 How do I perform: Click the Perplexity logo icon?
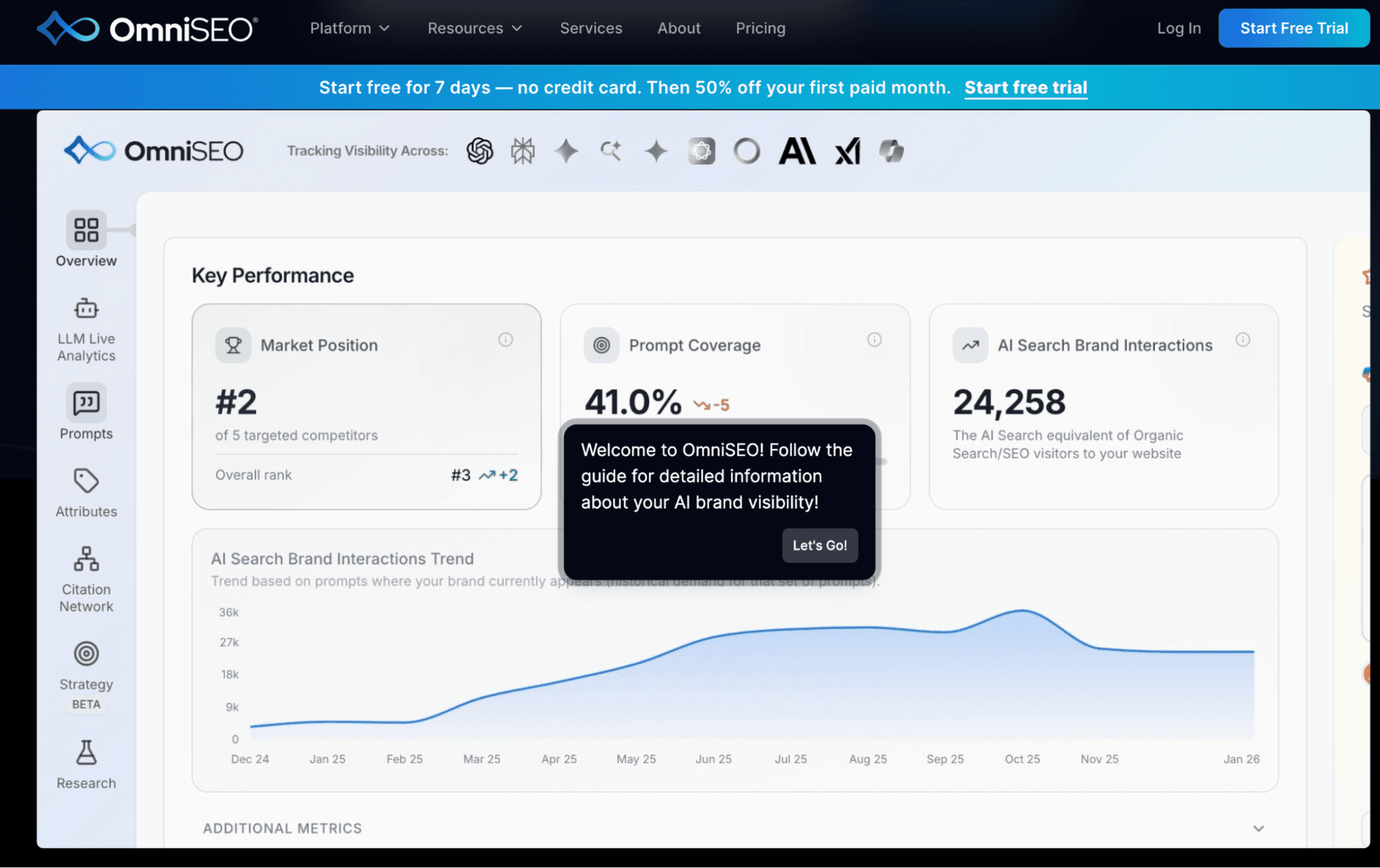pyautogui.click(x=523, y=151)
